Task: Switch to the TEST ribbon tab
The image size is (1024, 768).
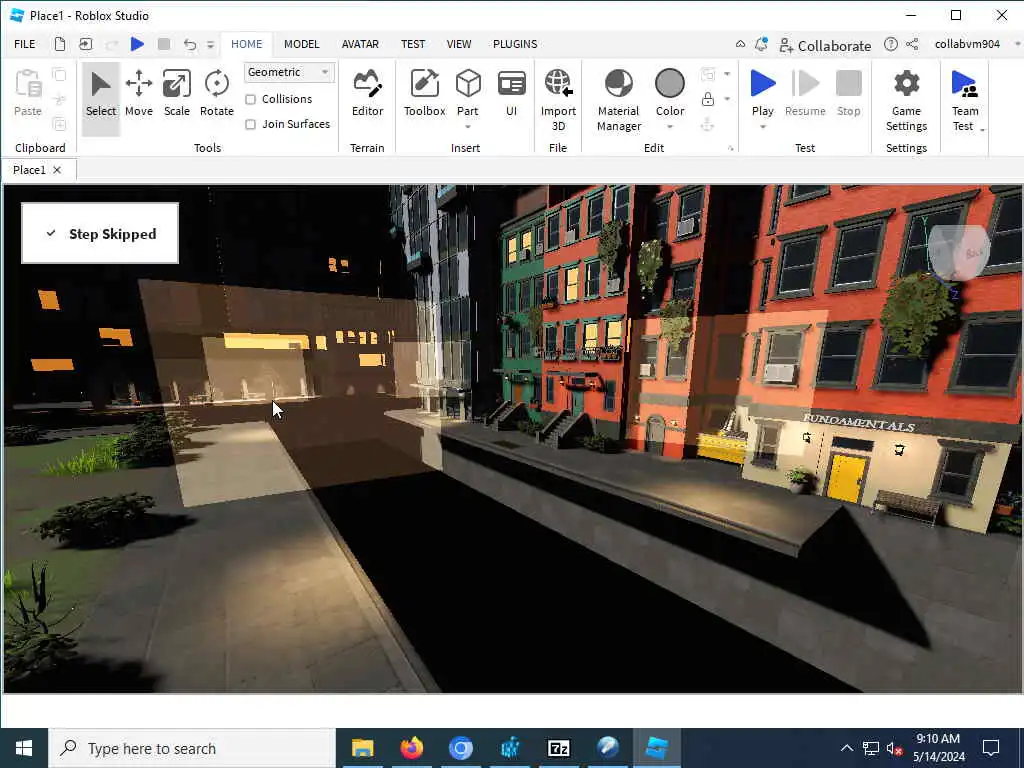Action: point(413,44)
